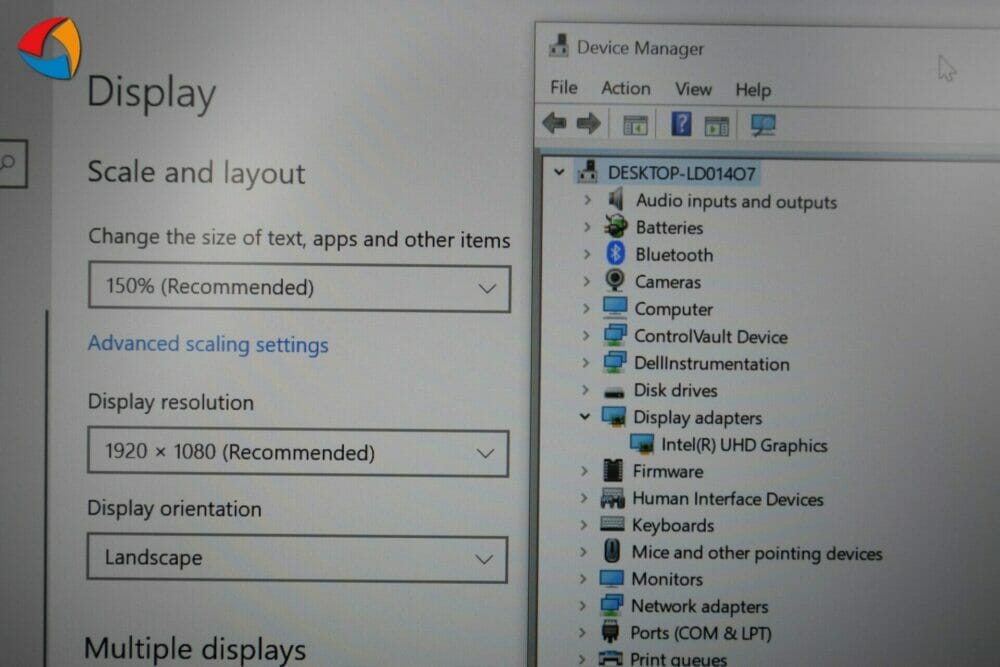Click the search magnifier in Settings
The height and width of the screenshot is (667, 1000).
coord(9,163)
